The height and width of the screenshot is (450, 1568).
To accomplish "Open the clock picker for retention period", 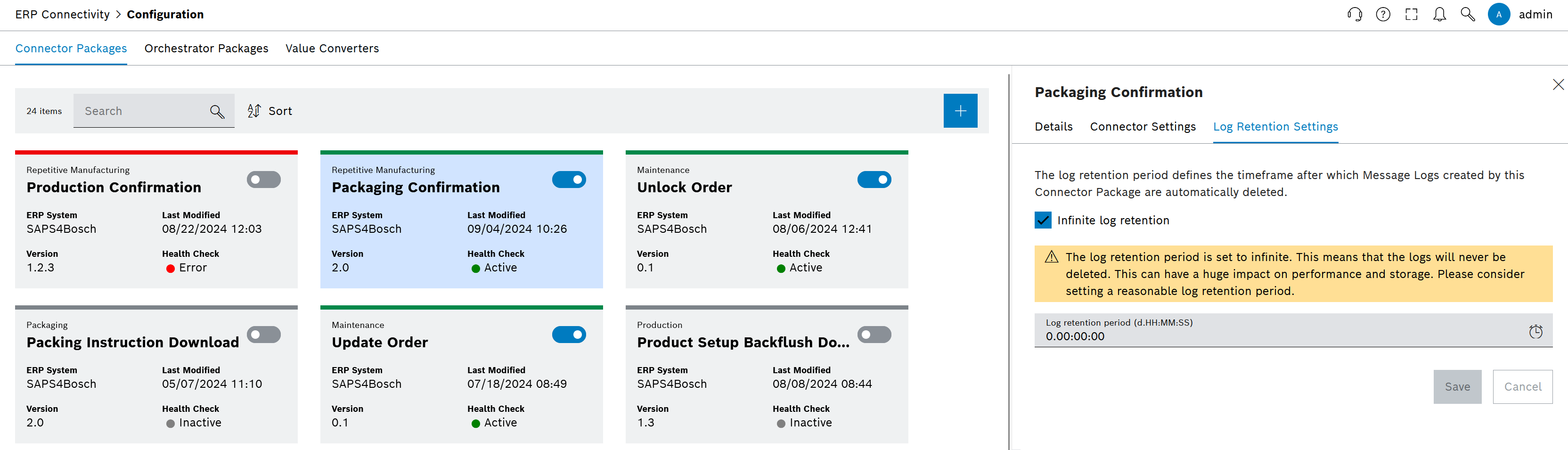I will [x=1535, y=331].
